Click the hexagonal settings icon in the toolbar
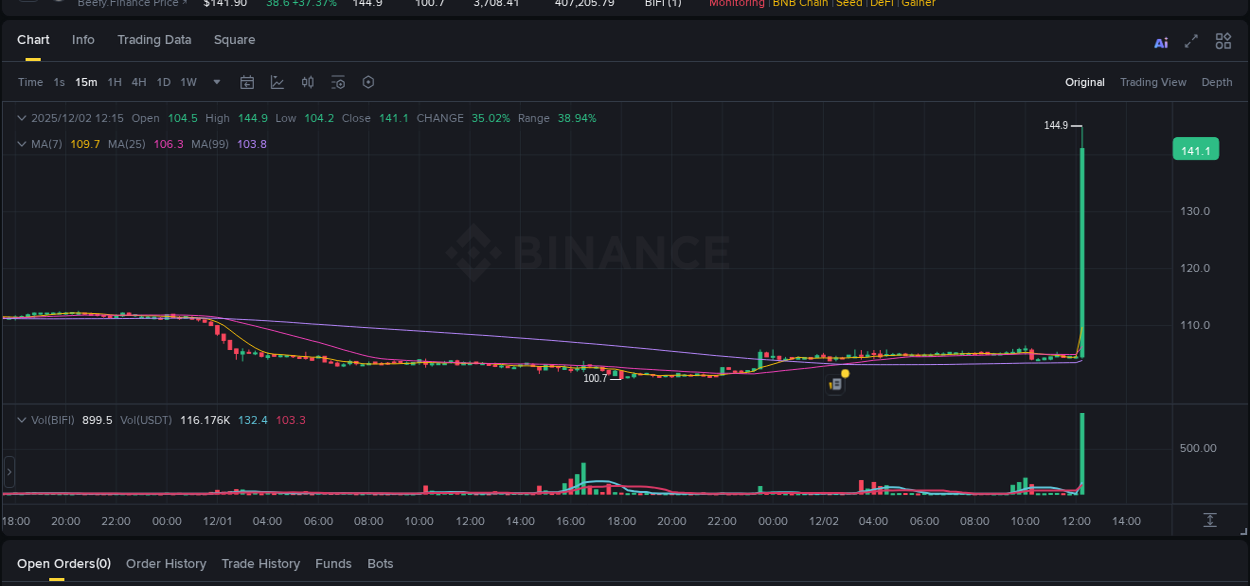This screenshot has height=586, width=1250. 368,82
